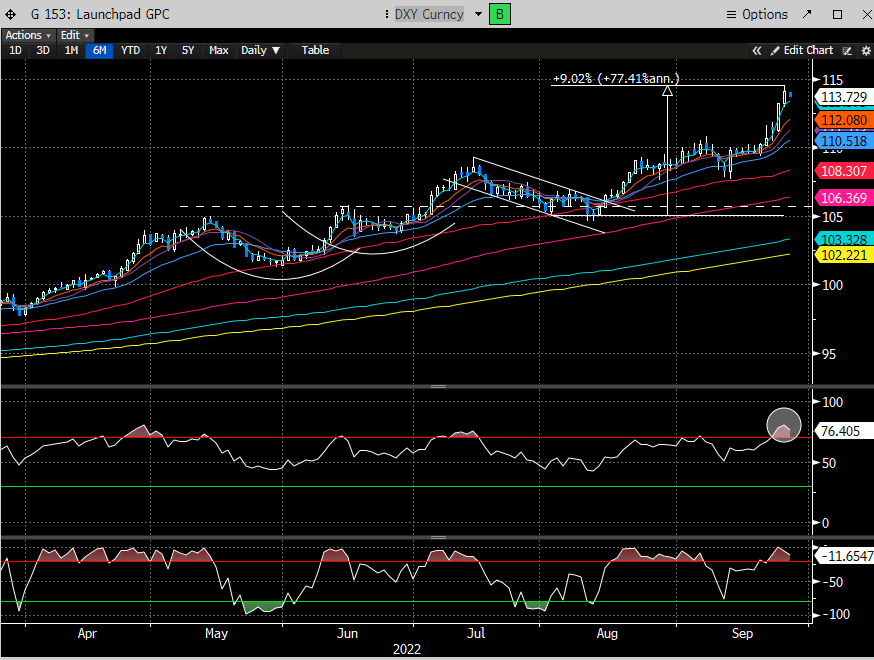Open the DXY Curncy security dropdown arrow
The width and height of the screenshot is (874, 660).
478,14
